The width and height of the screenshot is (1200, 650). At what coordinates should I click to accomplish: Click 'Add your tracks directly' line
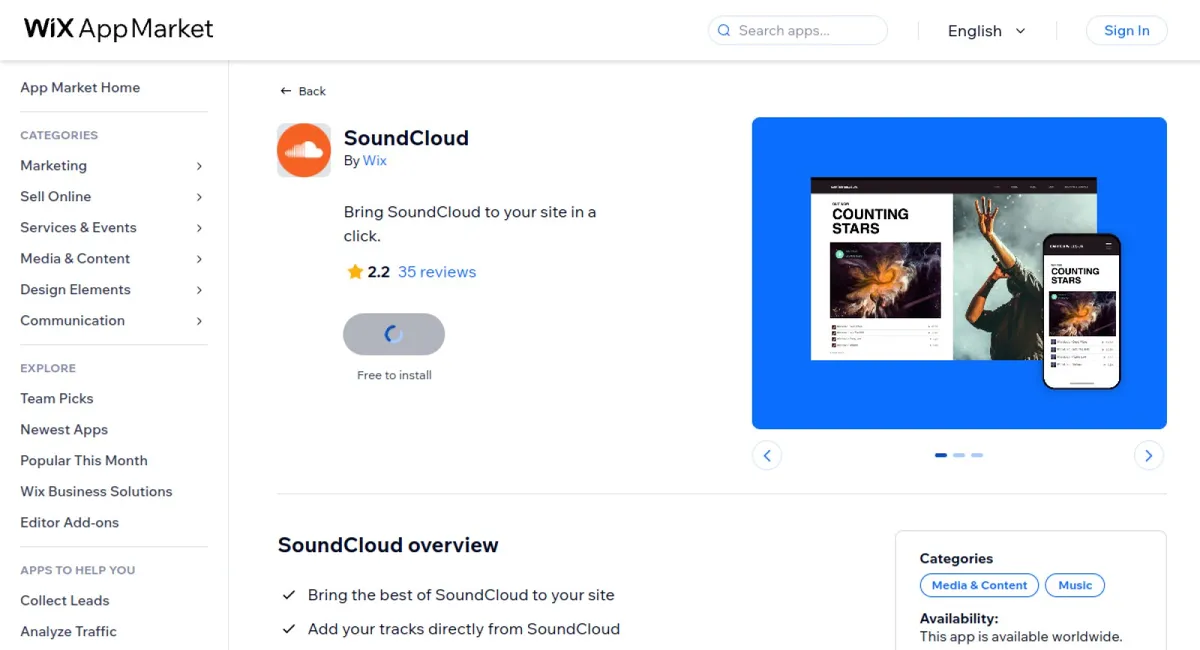tap(464, 629)
